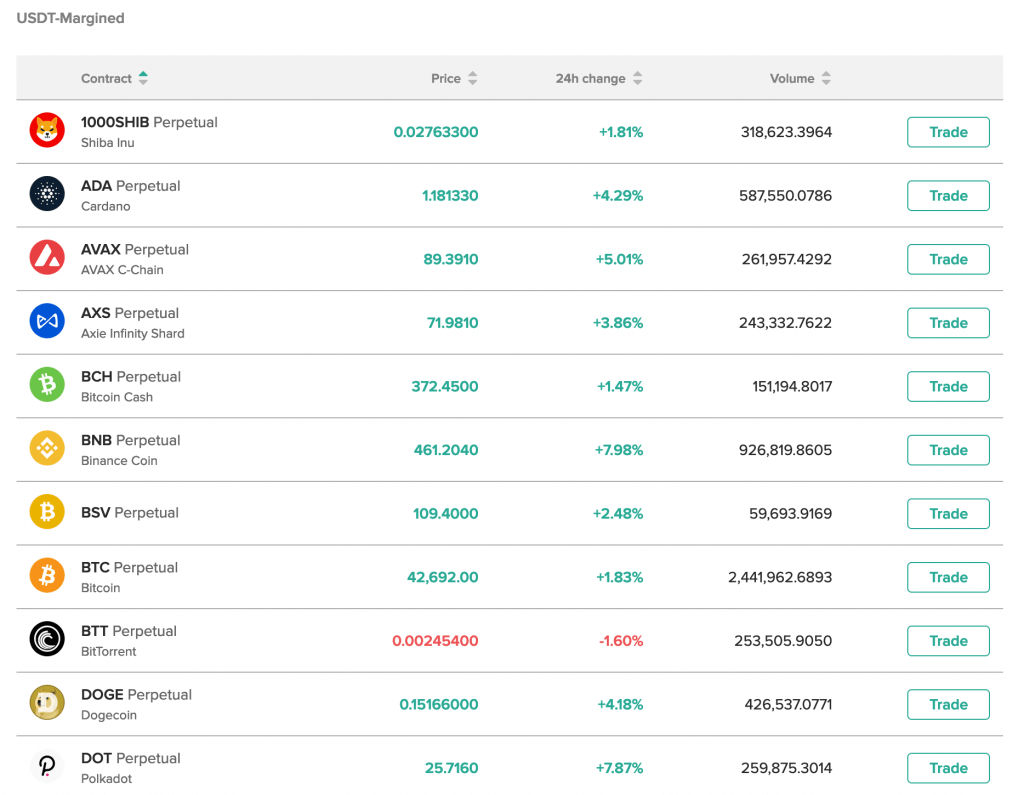The image size is (1024, 795).
Task: Open 1000SHIB Perpetual contract name
Action: click(149, 122)
